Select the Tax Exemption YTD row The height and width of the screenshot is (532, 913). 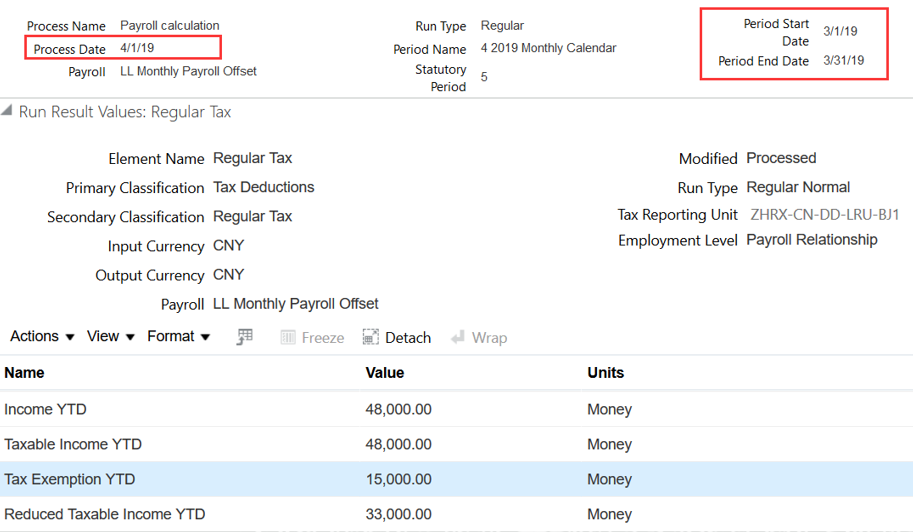coord(70,479)
